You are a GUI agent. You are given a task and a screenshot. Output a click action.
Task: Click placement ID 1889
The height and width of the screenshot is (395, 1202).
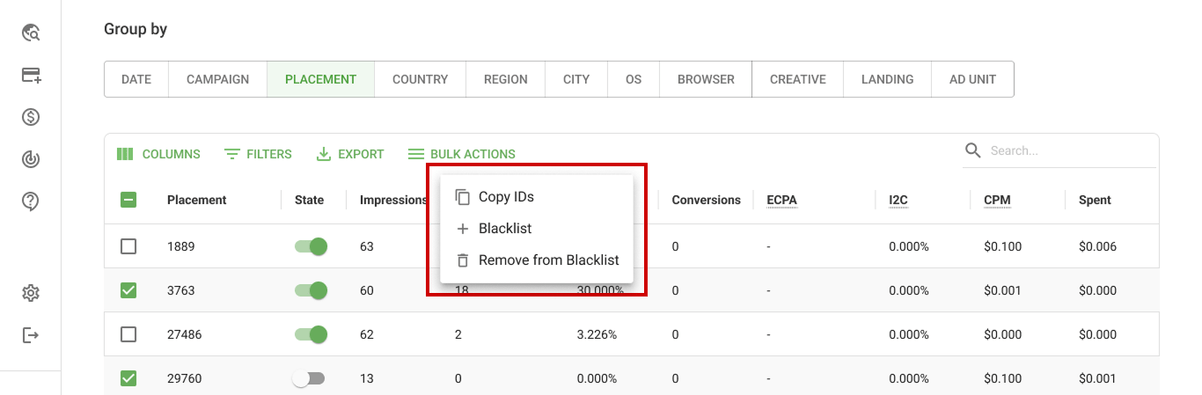180,246
